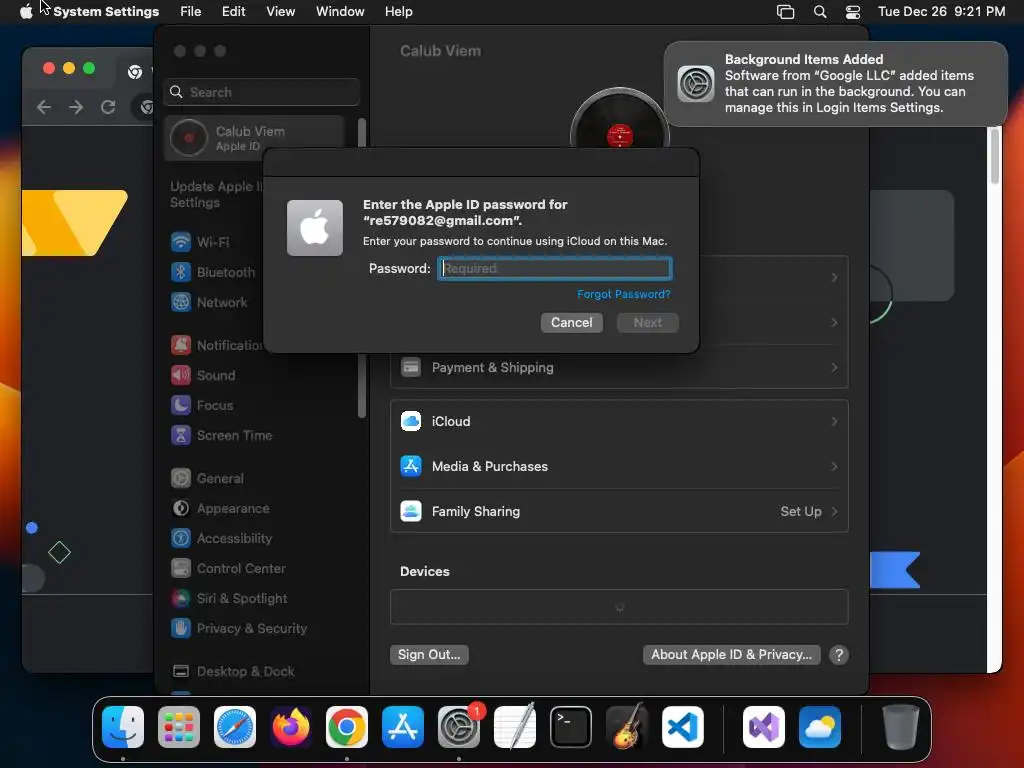This screenshot has height=768, width=1024.
Task: Expand Media & Purchases chevron
Action: coord(834,466)
